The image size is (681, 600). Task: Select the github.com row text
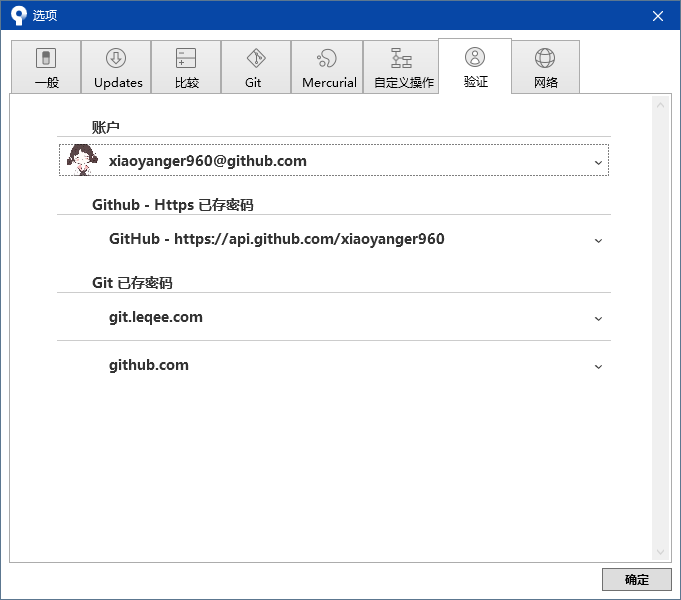149,365
